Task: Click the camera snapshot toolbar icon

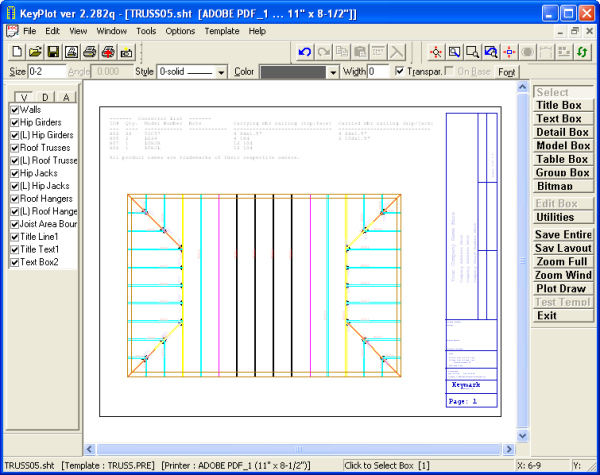Action: pyautogui.click(x=126, y=51)
